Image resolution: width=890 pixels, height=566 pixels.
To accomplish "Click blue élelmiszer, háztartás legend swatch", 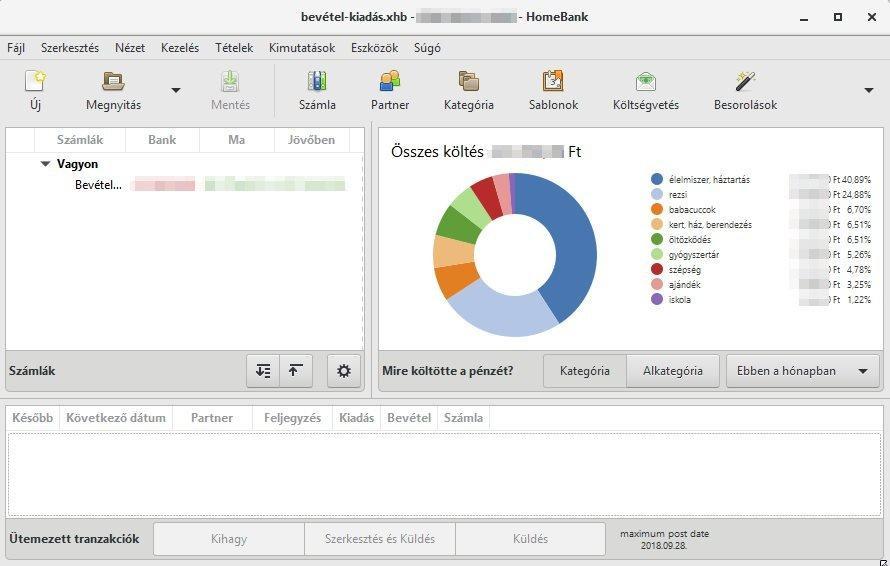I will click(x=657, y=179).
